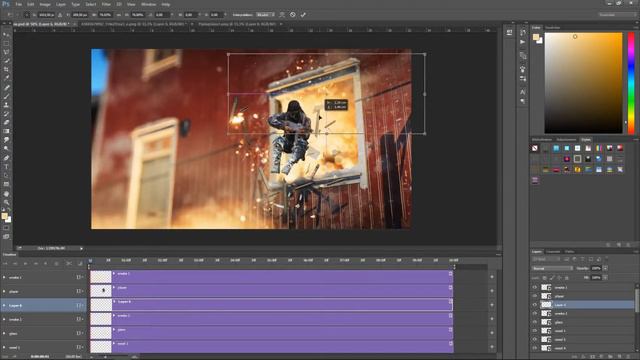
Task: Click the foreground color in toolbar
Action: click(4, 216)
